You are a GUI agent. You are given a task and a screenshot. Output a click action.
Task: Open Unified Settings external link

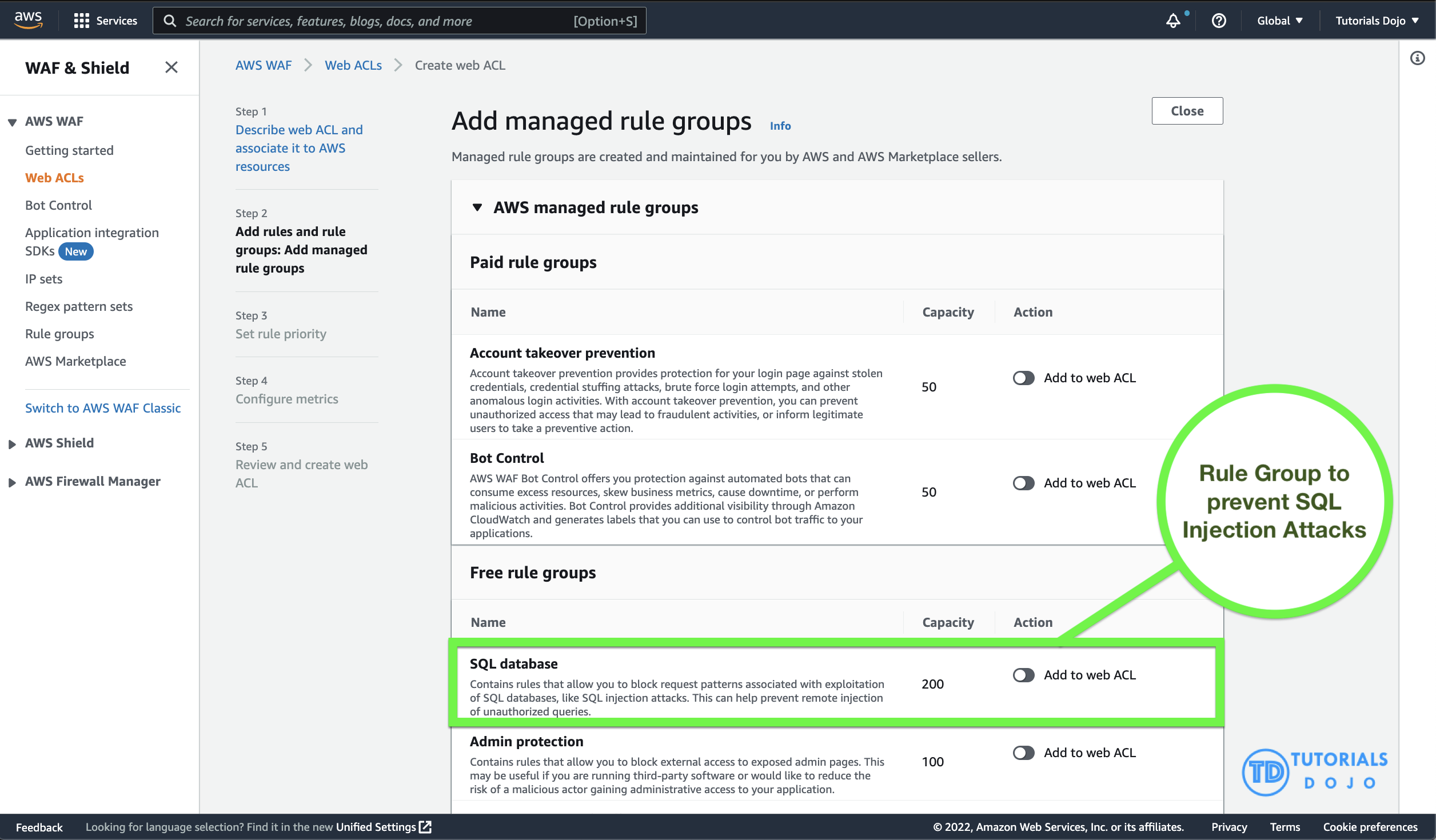(x=384, y=827)
